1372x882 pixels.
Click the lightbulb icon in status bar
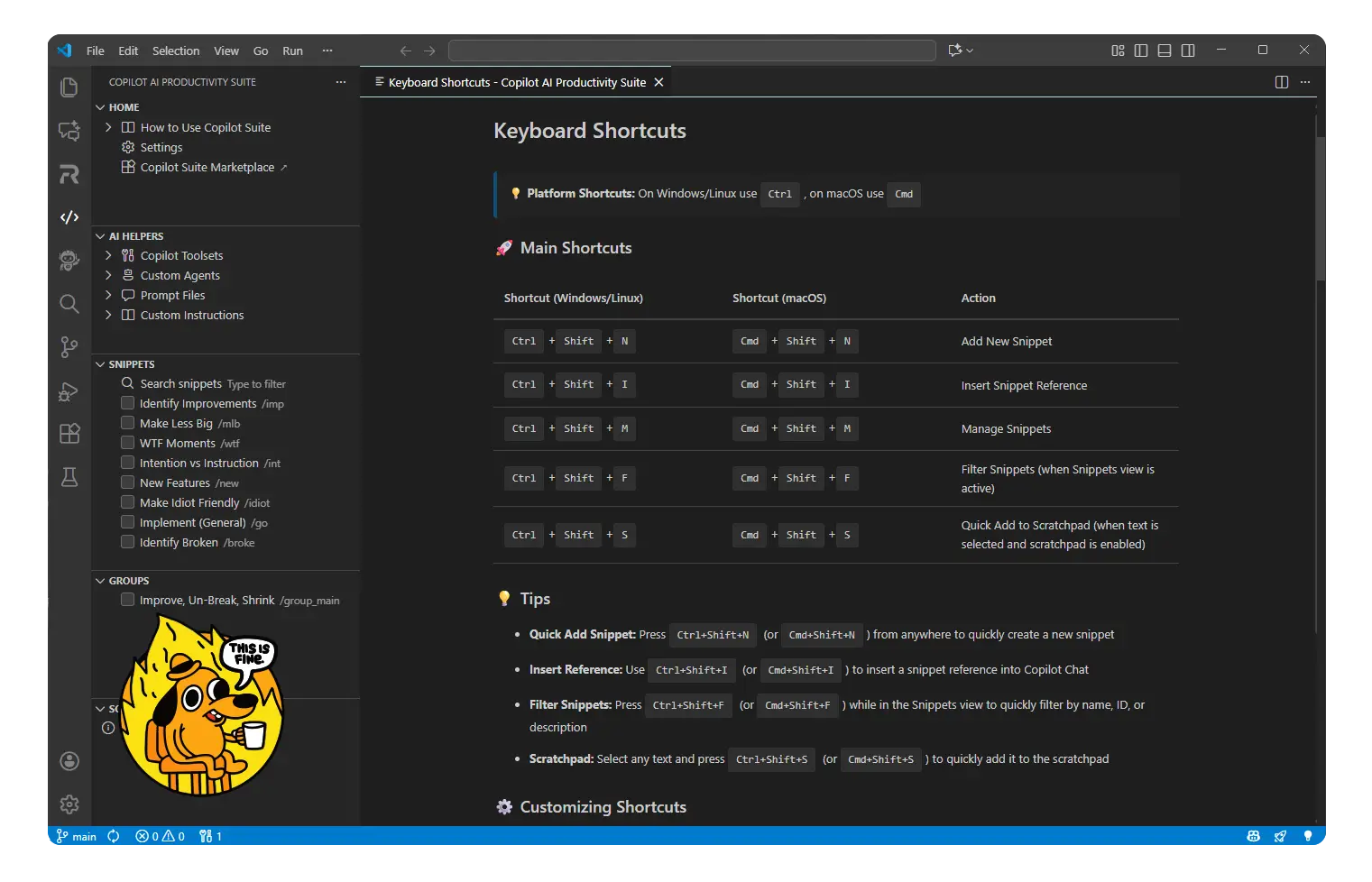point(1308,836)
